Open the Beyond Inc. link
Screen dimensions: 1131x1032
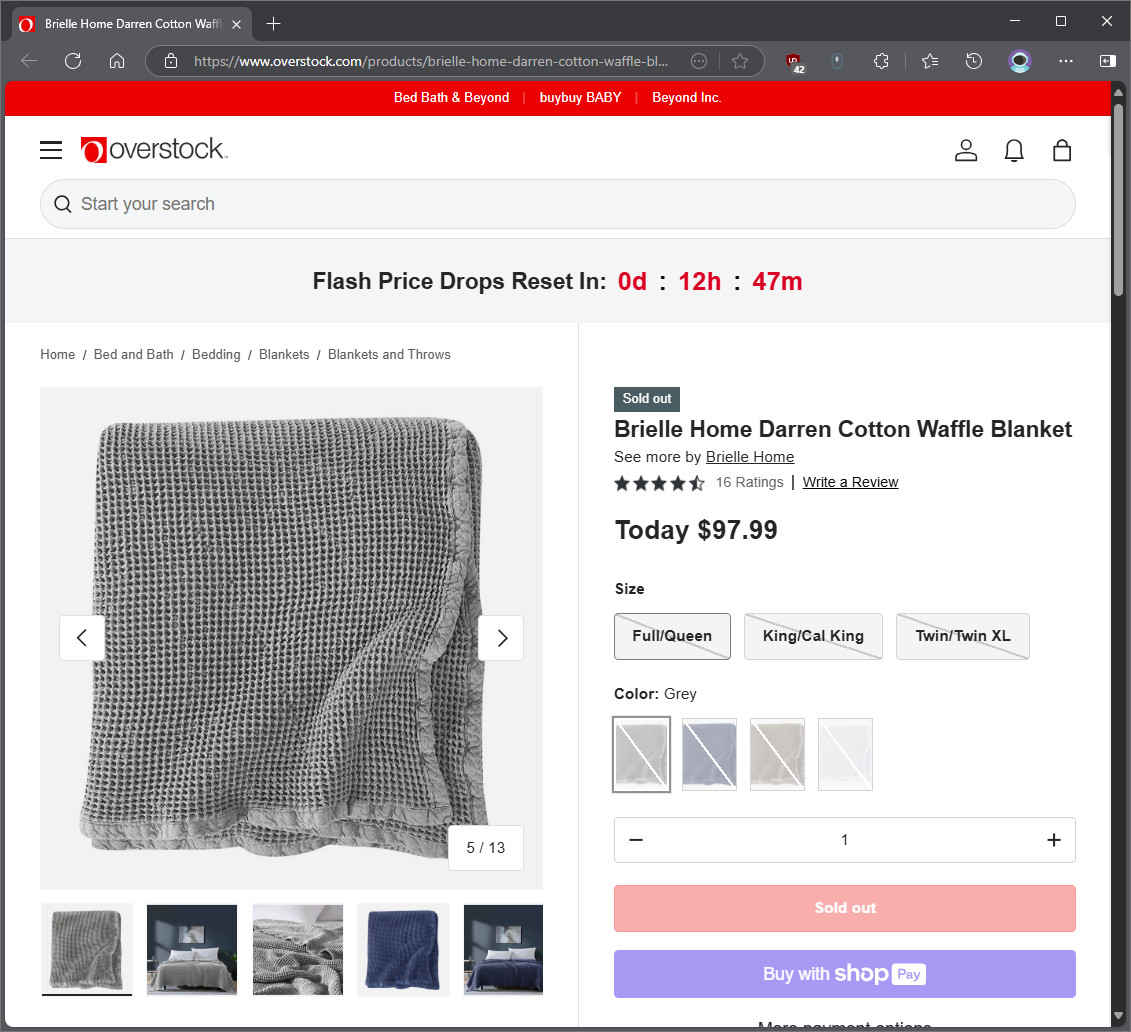coord(686,97)
